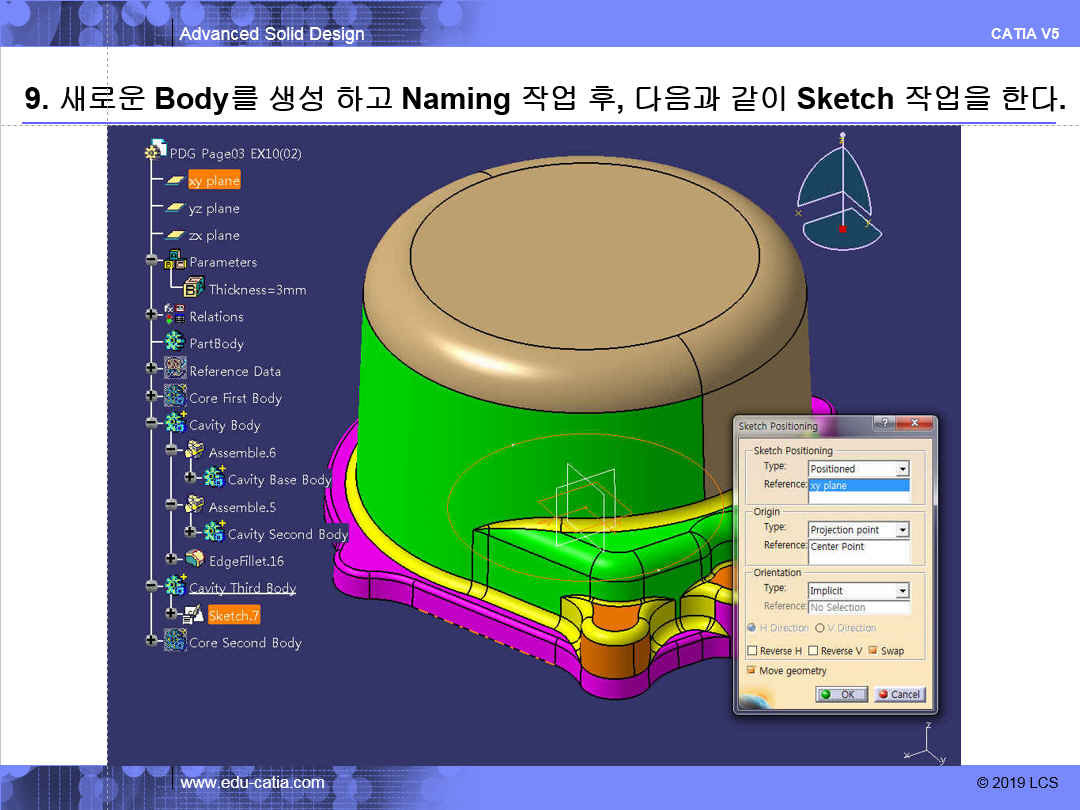Viewport: 1080px width, 810px height.
Task: Click the Assemble.6 operation icon
Action: (194, 451)
